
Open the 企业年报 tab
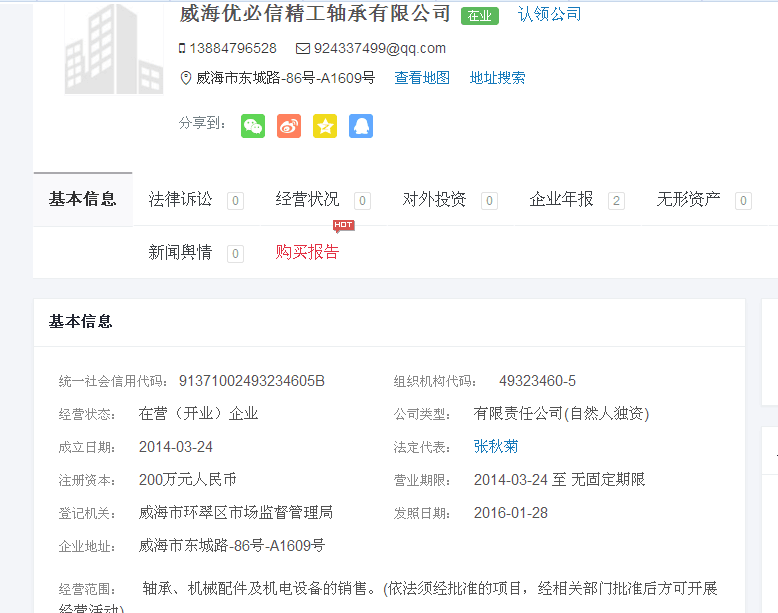(562, 199)
